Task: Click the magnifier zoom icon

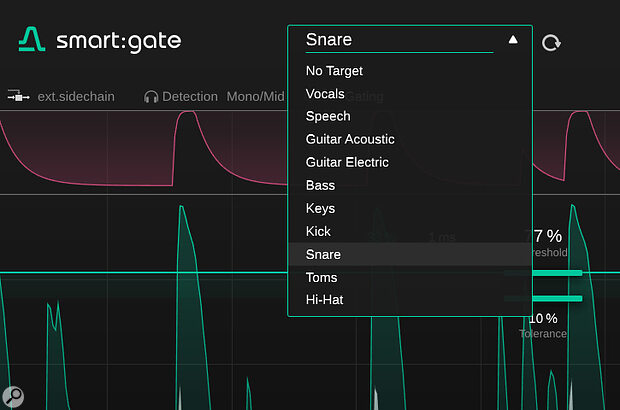Action: 13,395
